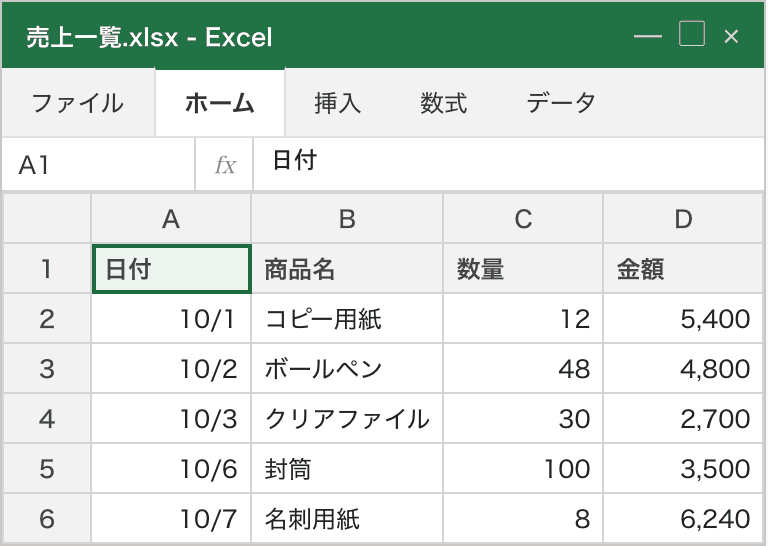Select the amount cell 6,240

pos(683,518)
